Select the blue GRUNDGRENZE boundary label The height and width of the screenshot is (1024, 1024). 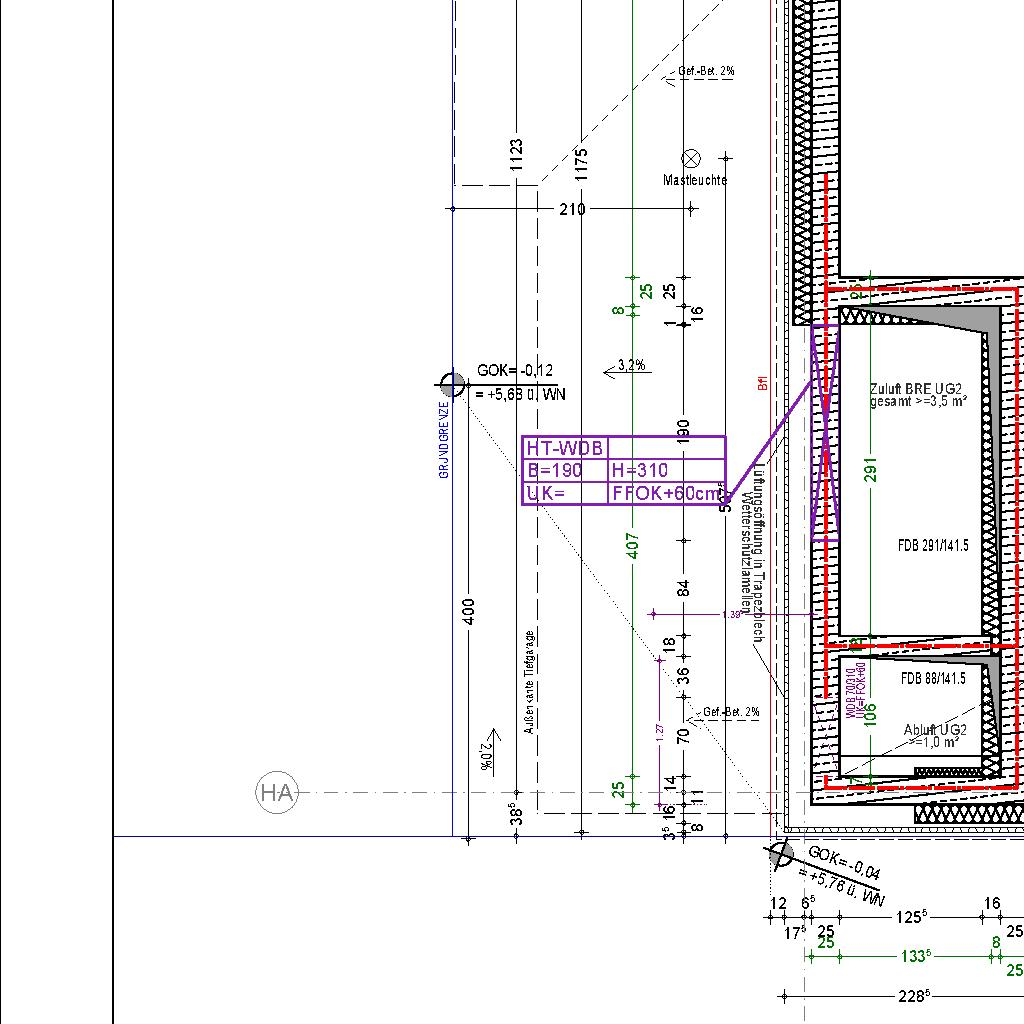[444, 440]
